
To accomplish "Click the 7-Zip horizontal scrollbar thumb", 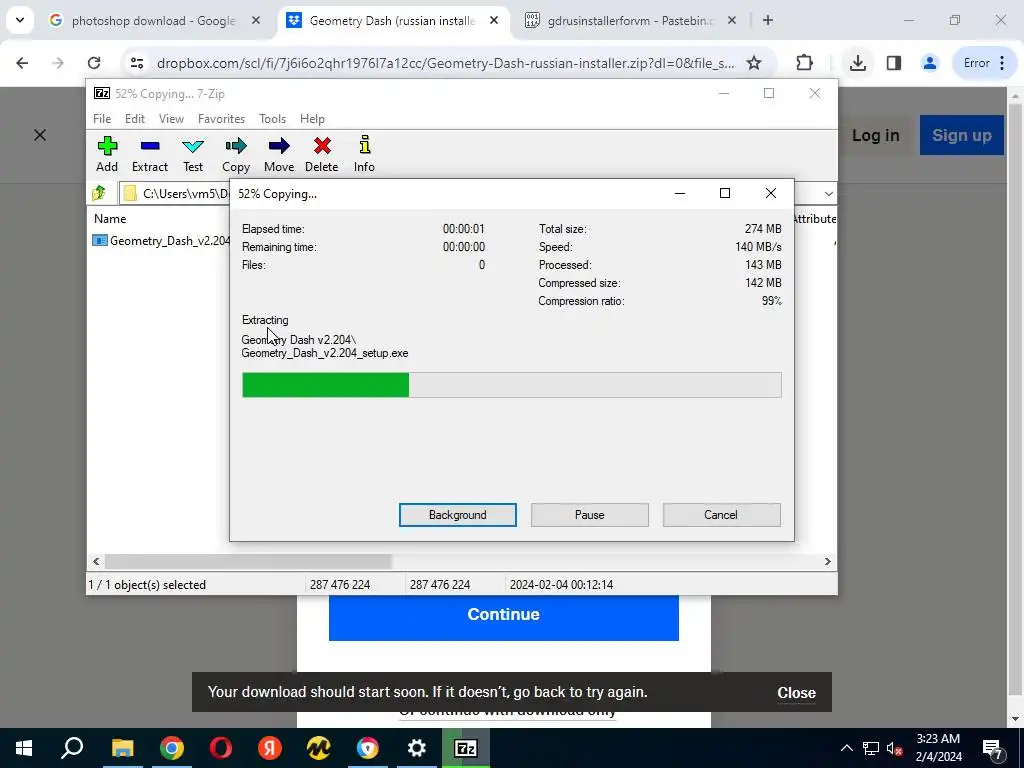I will [248, 562].
